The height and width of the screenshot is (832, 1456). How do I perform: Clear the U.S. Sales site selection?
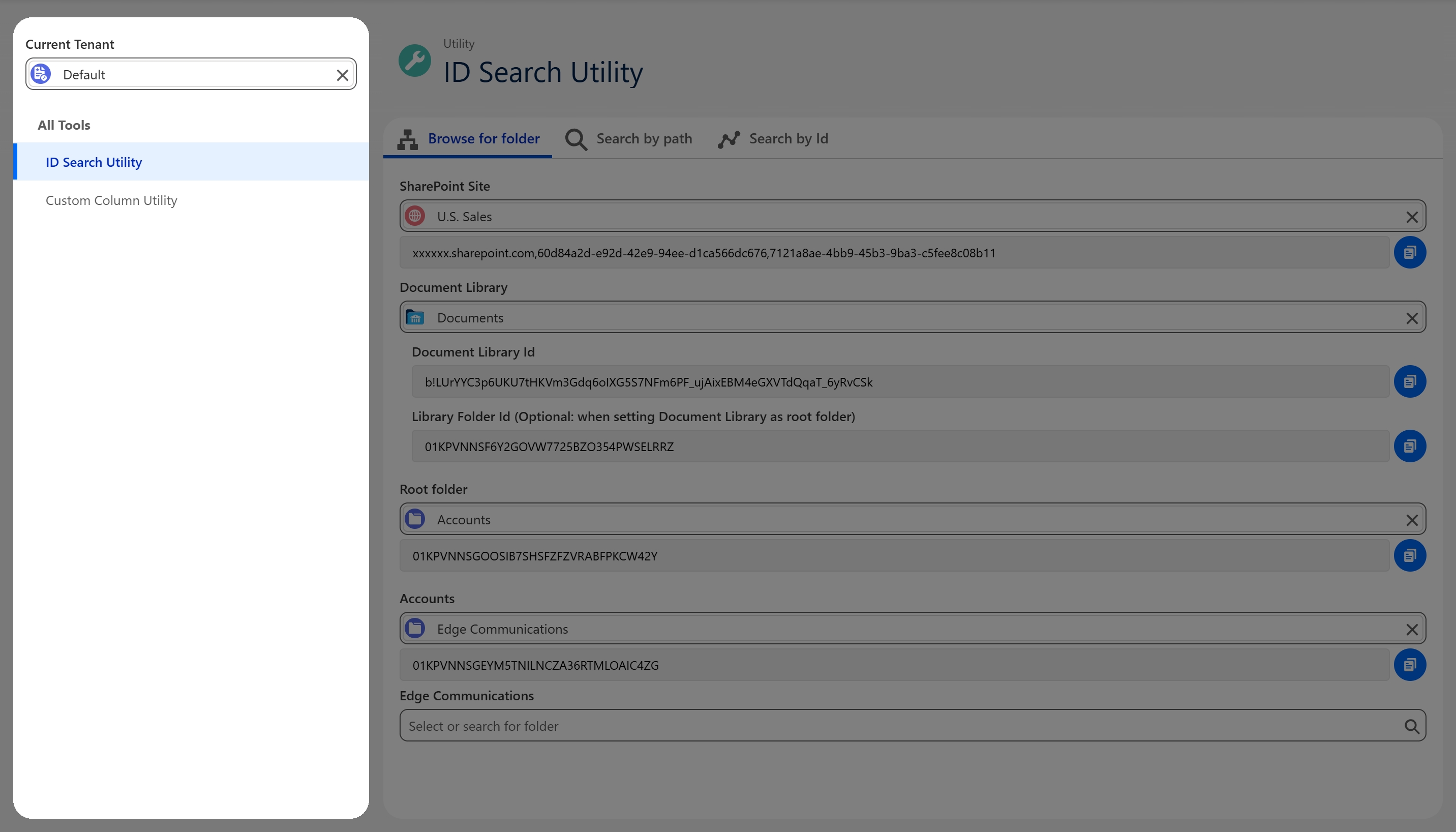coord(1411,217)
